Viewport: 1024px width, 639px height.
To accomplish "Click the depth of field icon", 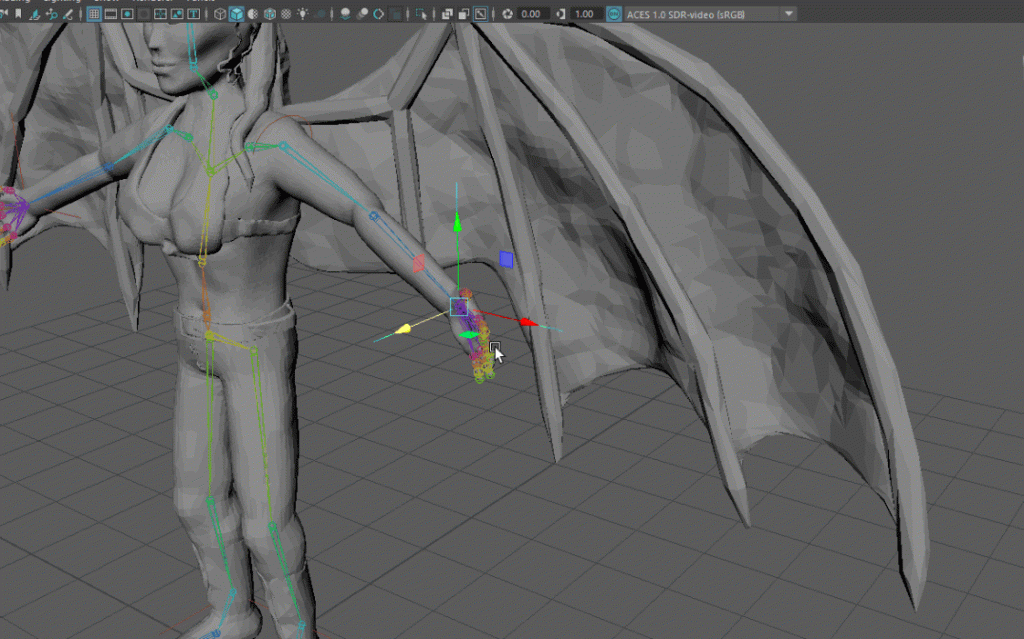I will pyautogui.click(x=396, y=14).
